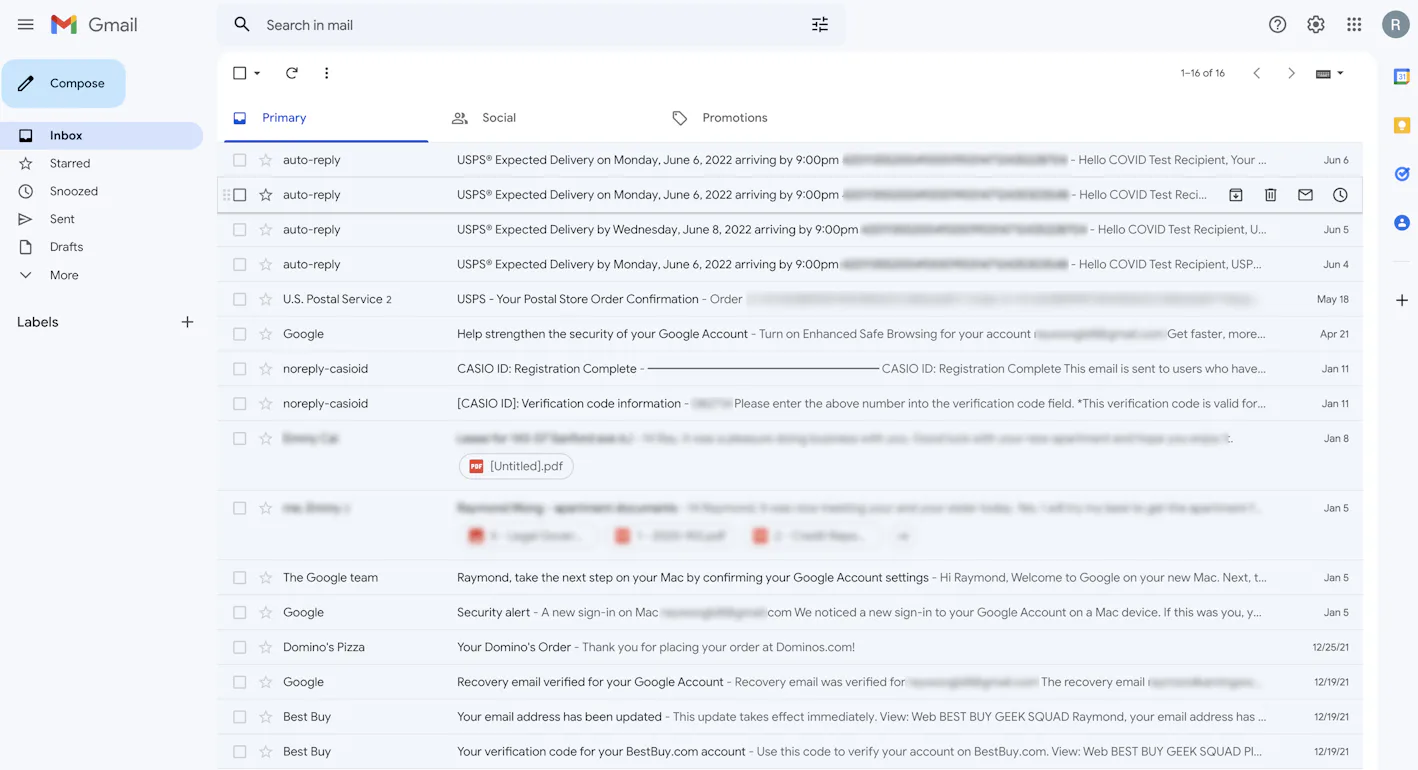
Task: Refresh the inbox
Action: coord(291,73)
